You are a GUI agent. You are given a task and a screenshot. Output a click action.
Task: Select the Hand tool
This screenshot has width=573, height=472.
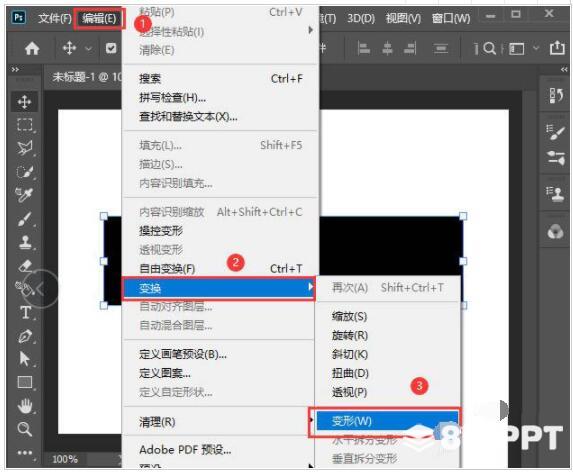click(x=25, y=406)
